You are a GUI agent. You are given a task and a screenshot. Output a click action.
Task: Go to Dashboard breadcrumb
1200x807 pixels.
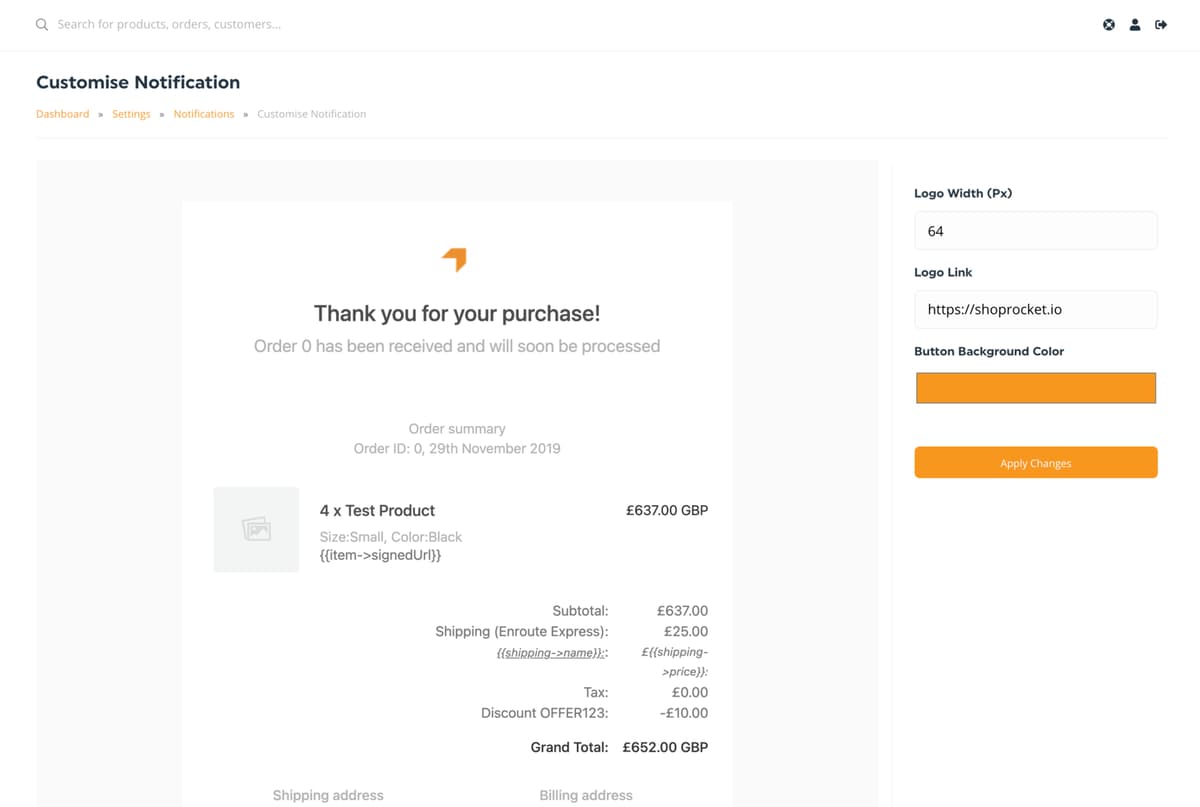coord(62,114)
